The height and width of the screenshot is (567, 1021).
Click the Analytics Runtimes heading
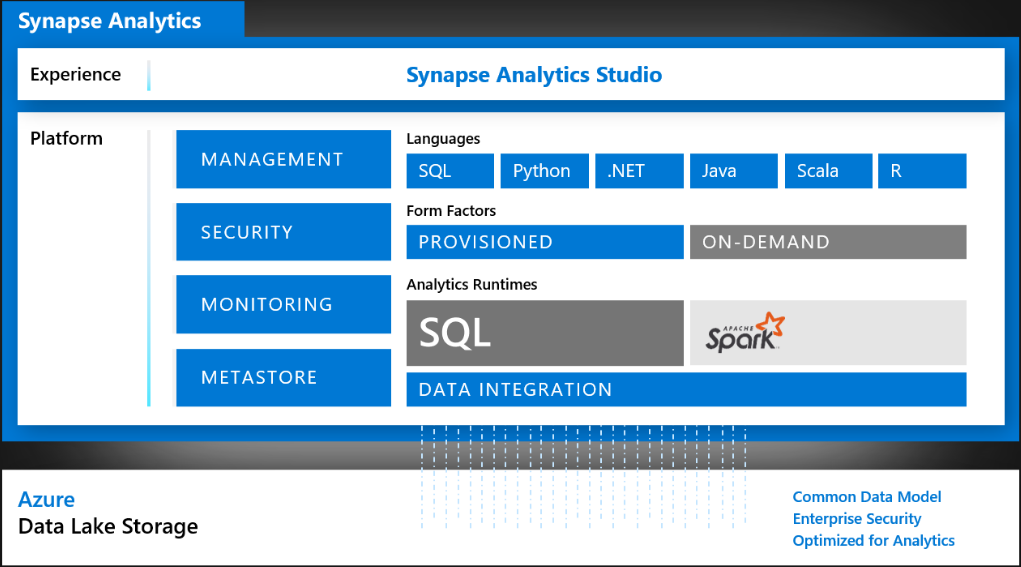point(471,284)
